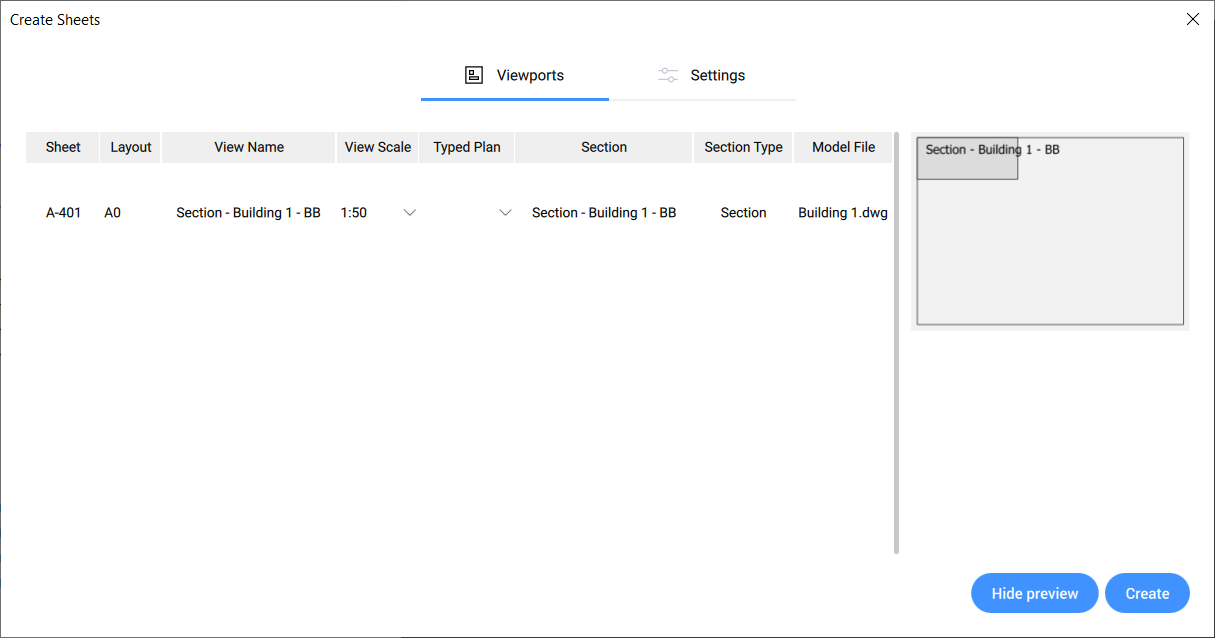Edit the view name in the View Name column
Screen dimensions: 1215x638
[248, 213]
